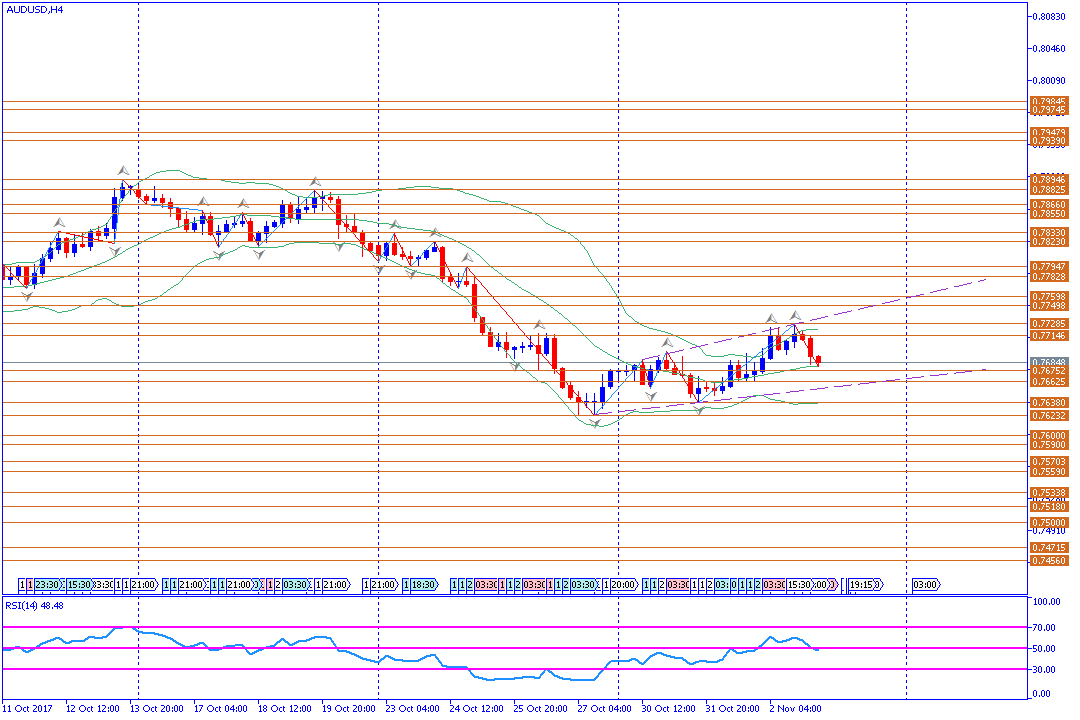Click the 17 Oct 04:00 time axis label
The image size is (1080, 720).
220,708
